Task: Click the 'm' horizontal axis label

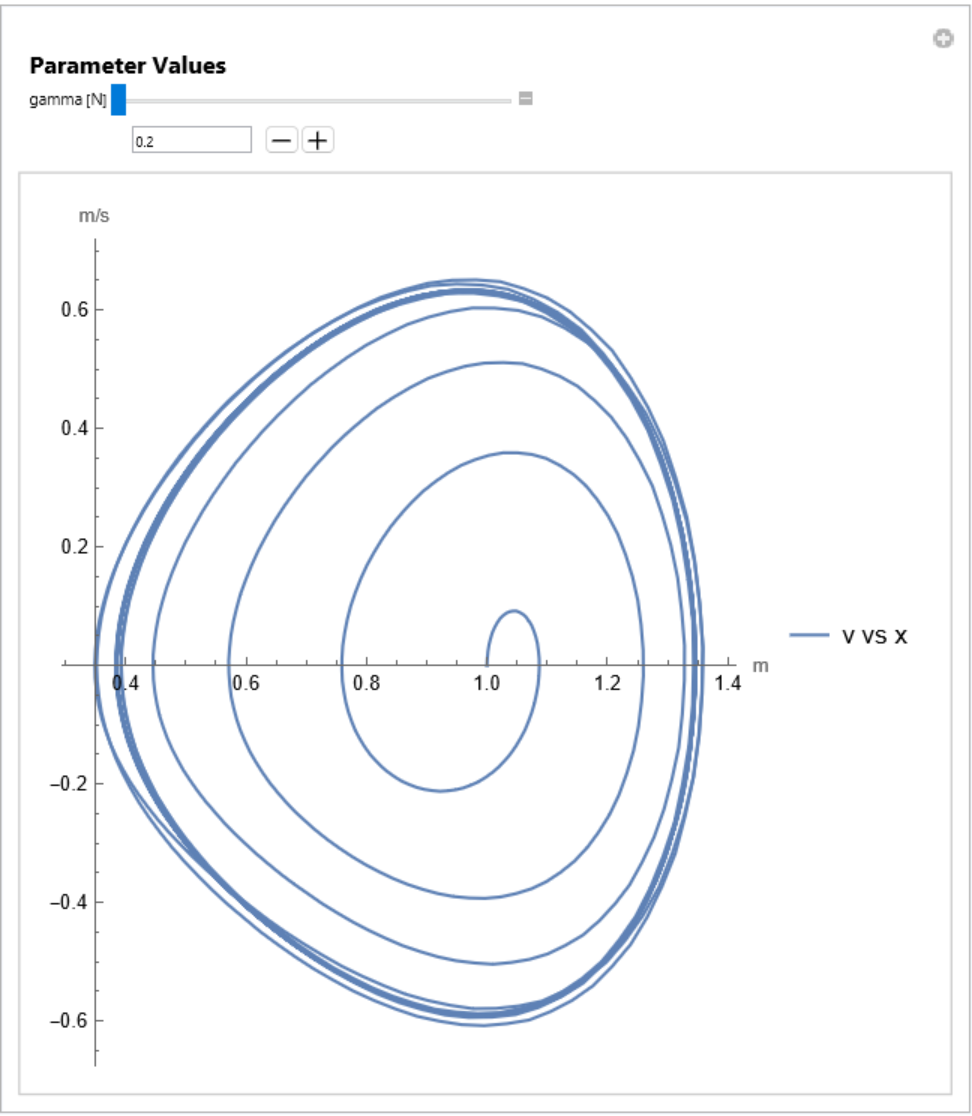Action: coord(760,665)
